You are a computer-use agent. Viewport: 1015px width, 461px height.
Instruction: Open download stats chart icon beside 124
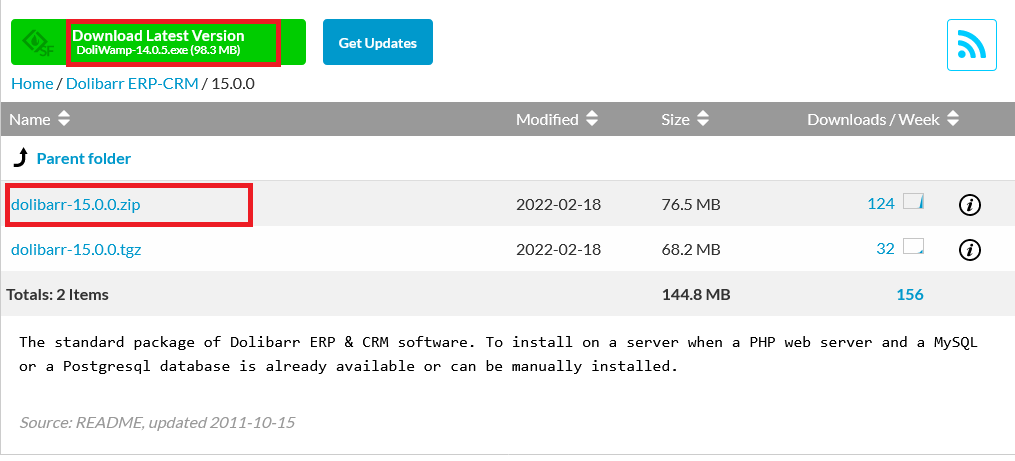point(913,201)
